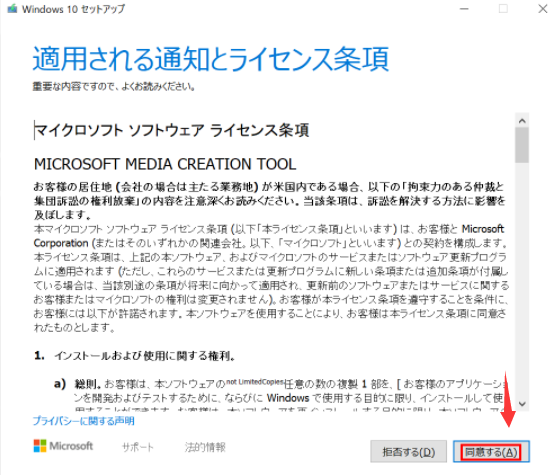Click the 同意する(A) accept button
Viewport: 560px width, 475px height.
click(491, 451)
